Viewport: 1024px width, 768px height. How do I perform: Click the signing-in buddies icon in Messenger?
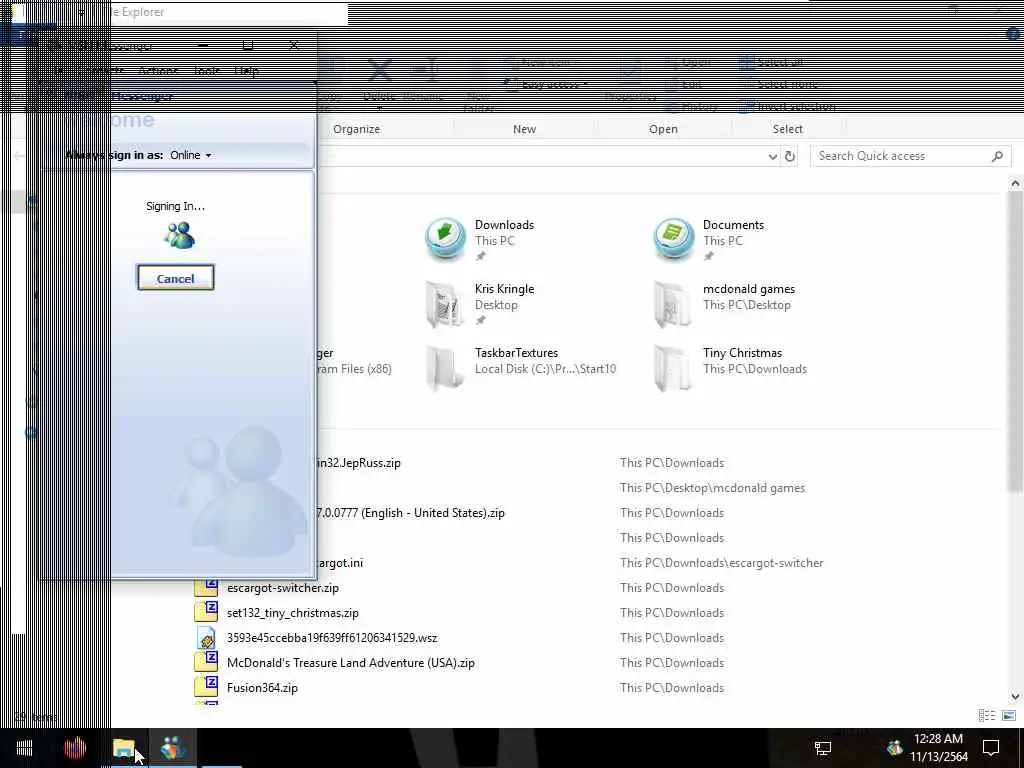click(x=180, y=235)
